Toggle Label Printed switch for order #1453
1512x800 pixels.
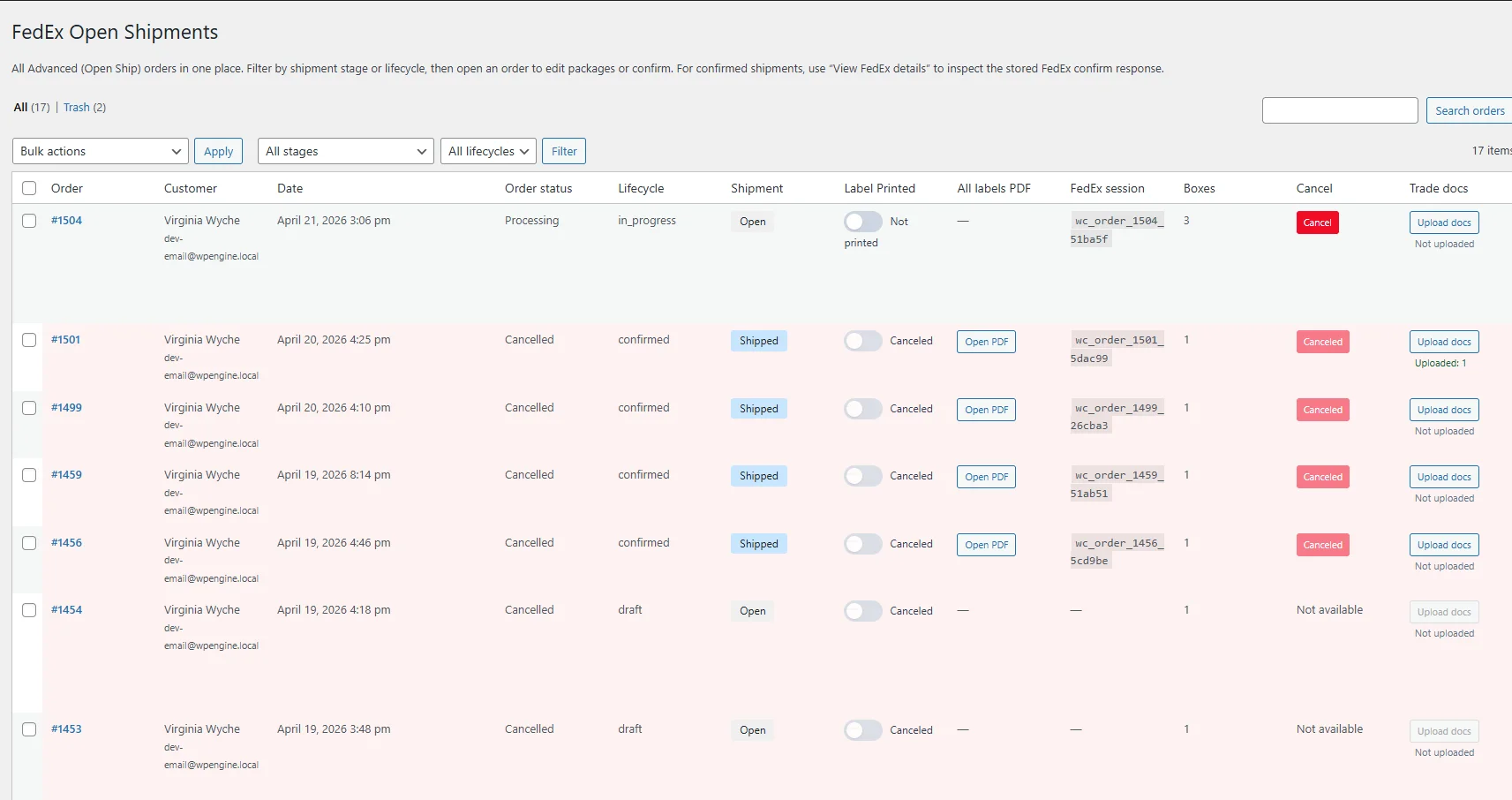[862, 730]
